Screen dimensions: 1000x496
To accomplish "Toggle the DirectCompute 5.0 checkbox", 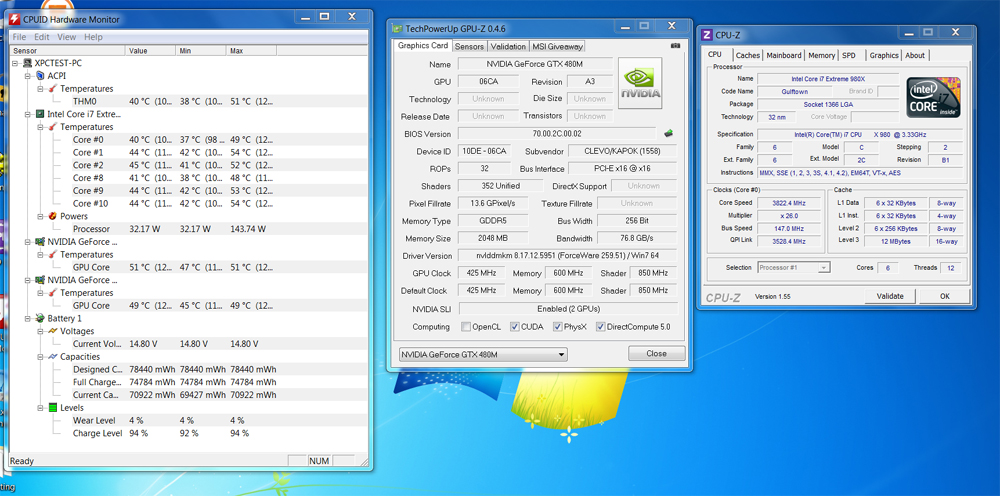I will pos(600,327).
